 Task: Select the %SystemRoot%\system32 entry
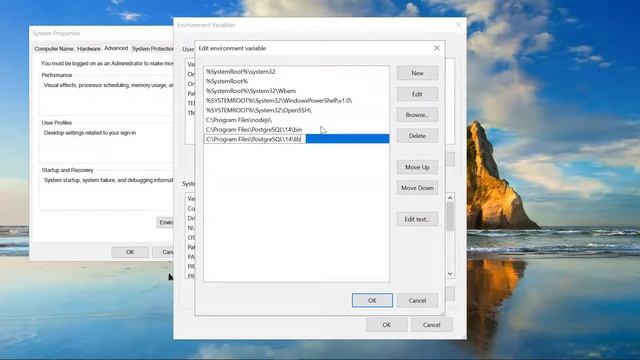(296, 71)
